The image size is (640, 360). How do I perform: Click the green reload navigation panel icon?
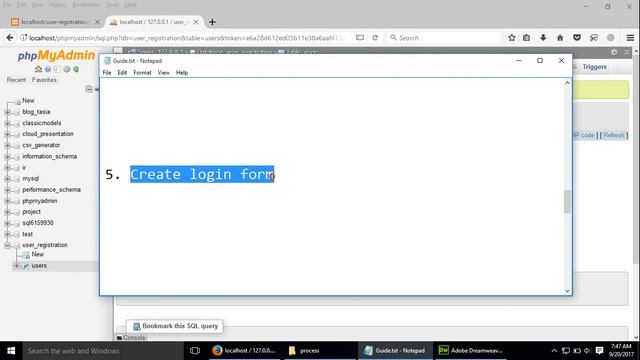click(x=76, y=69)
